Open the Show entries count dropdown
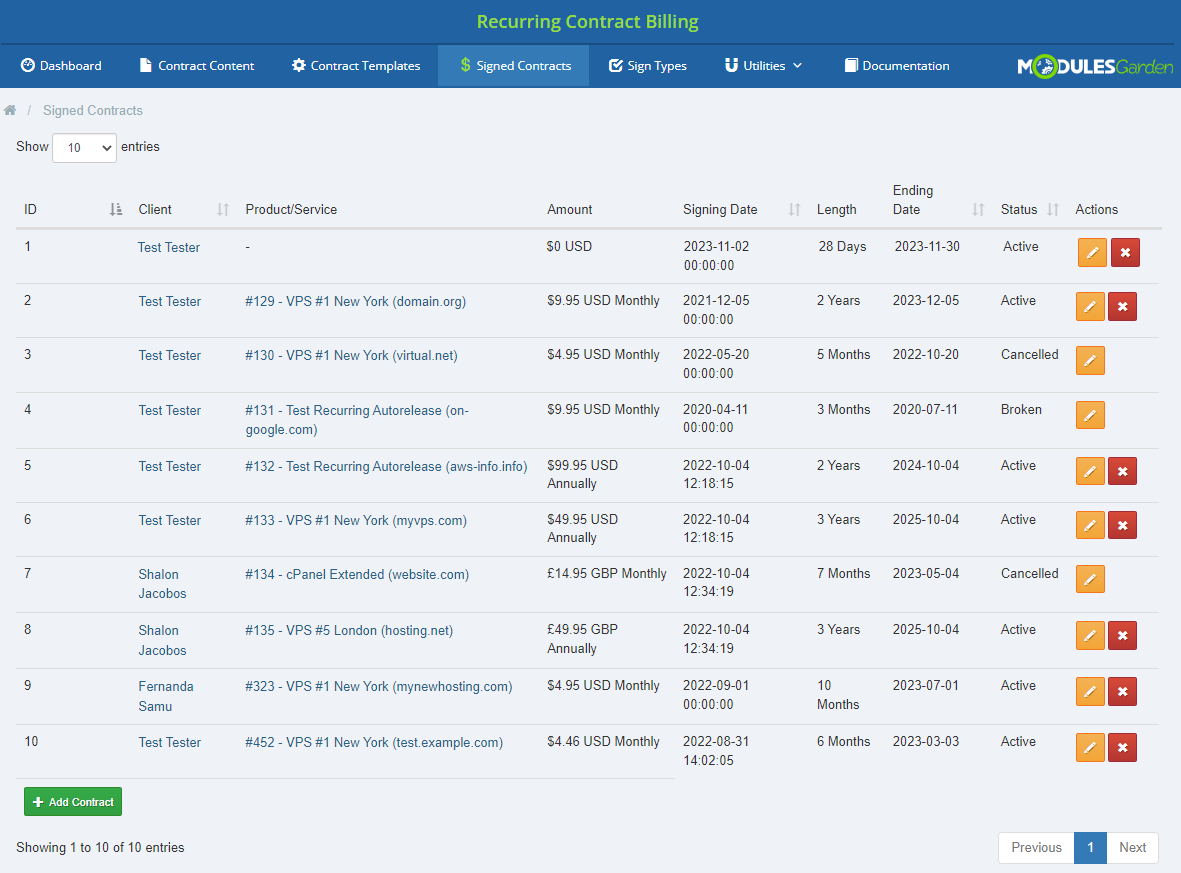Viewport: 1181px width, 873px height. click(x=84, y=148)
